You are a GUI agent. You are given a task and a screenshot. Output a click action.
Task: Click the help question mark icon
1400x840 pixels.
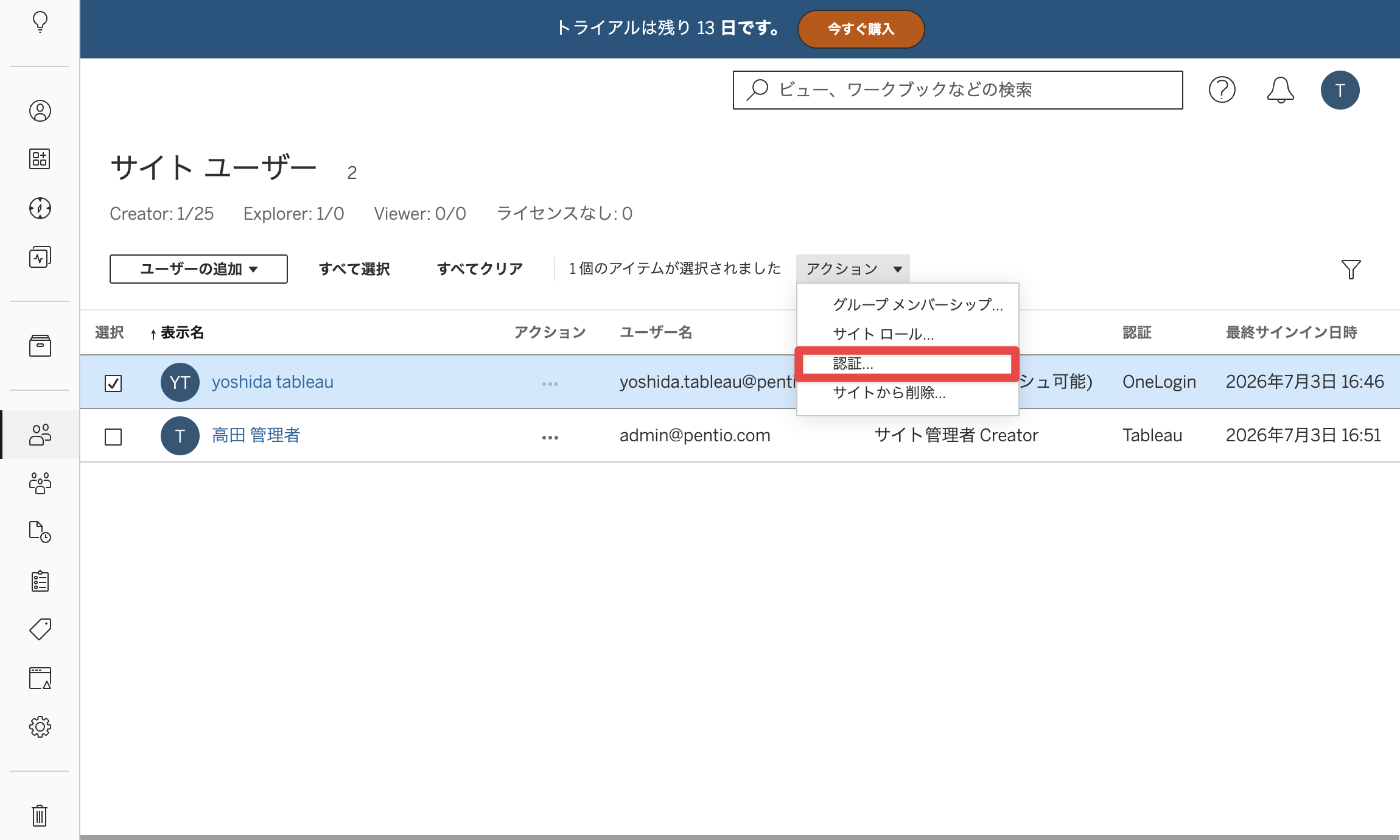(1222, 90)
